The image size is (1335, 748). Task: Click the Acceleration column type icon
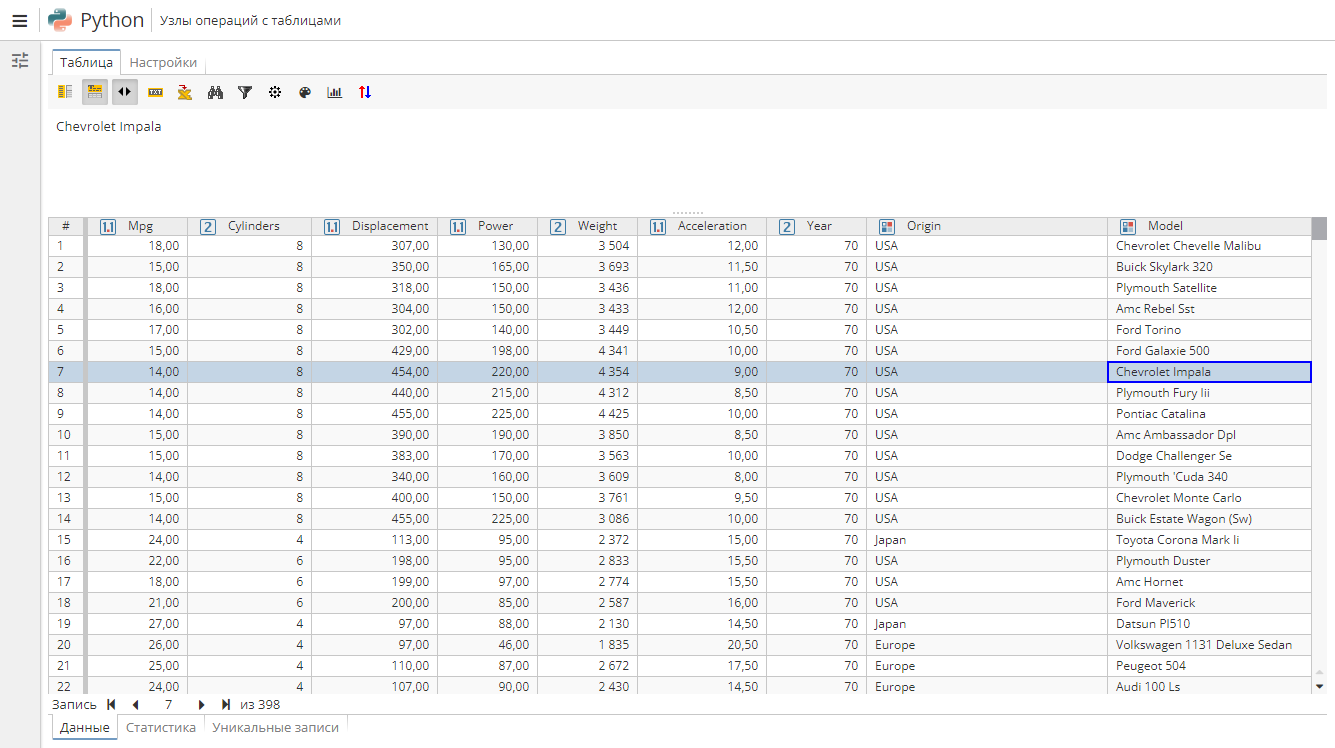658,227
